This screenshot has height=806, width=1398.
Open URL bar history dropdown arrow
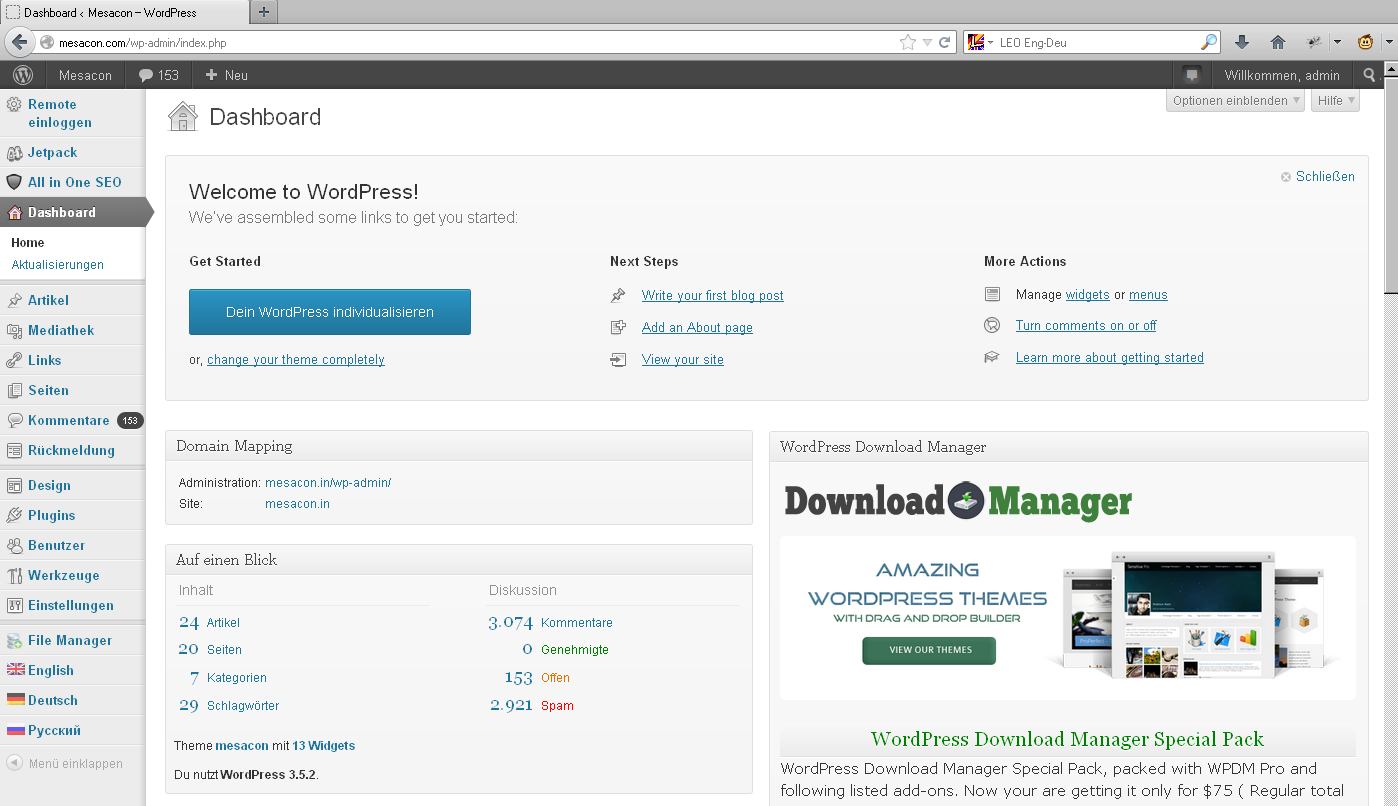tap(927, 42)
